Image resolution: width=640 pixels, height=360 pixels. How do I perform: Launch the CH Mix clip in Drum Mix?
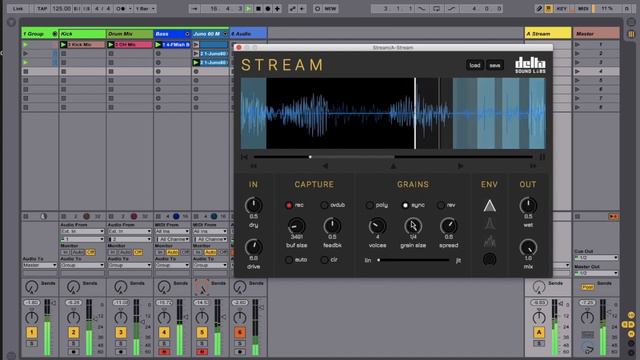[x=111, y=44]
